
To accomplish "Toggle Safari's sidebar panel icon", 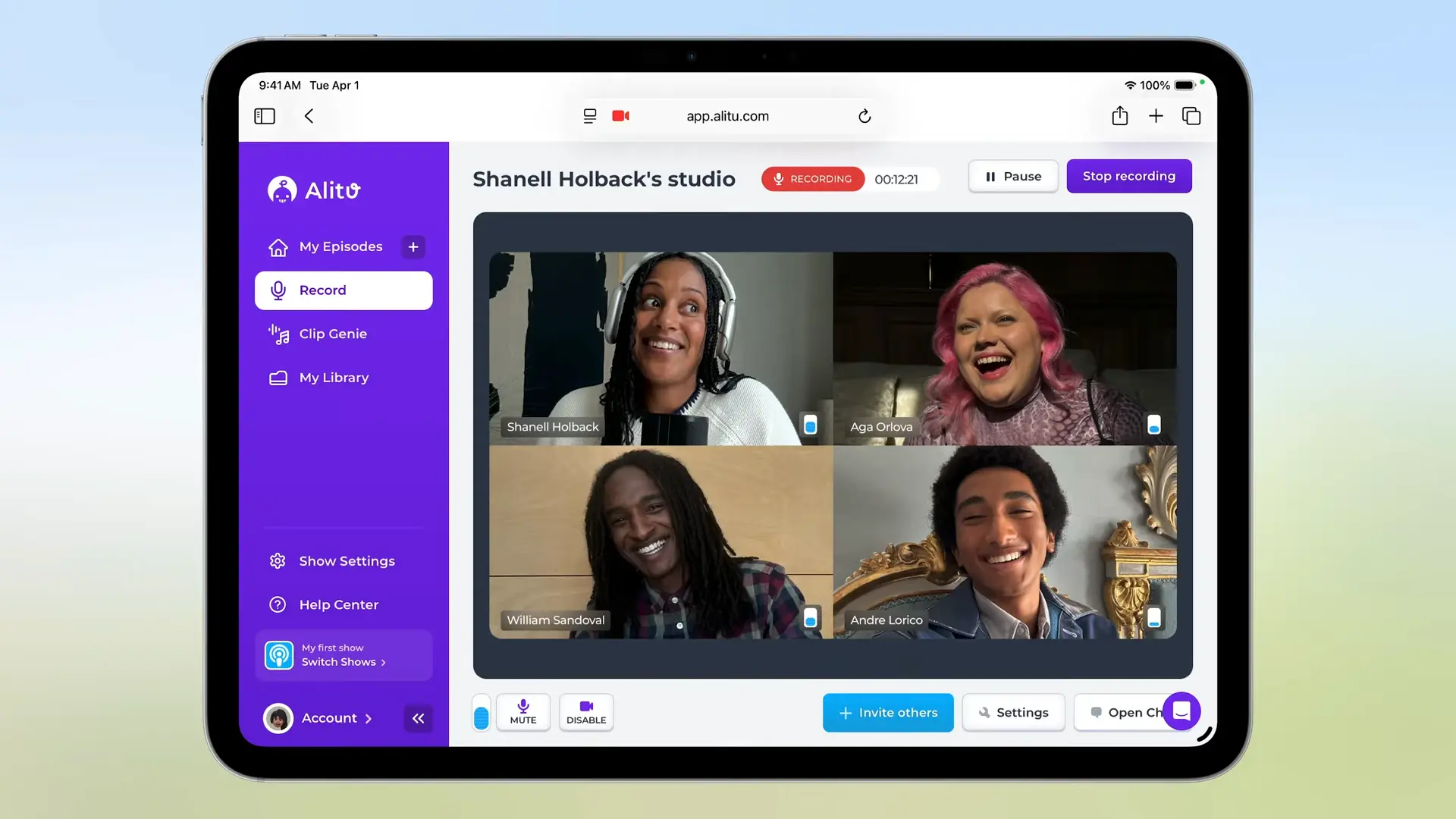I will tap(265, 116).
